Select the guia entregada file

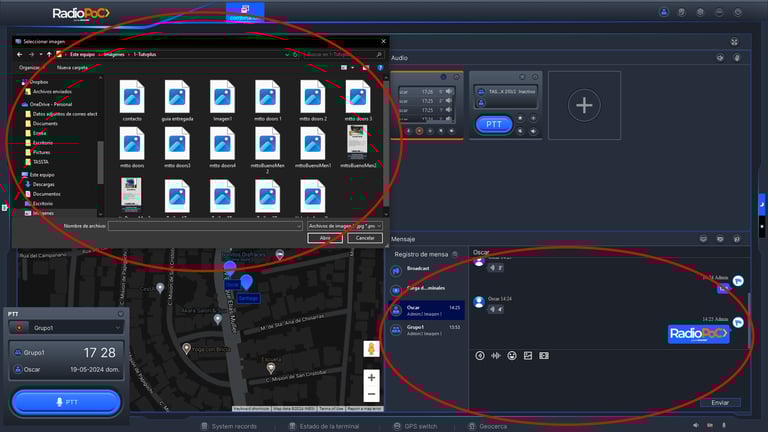pos(177,101)
